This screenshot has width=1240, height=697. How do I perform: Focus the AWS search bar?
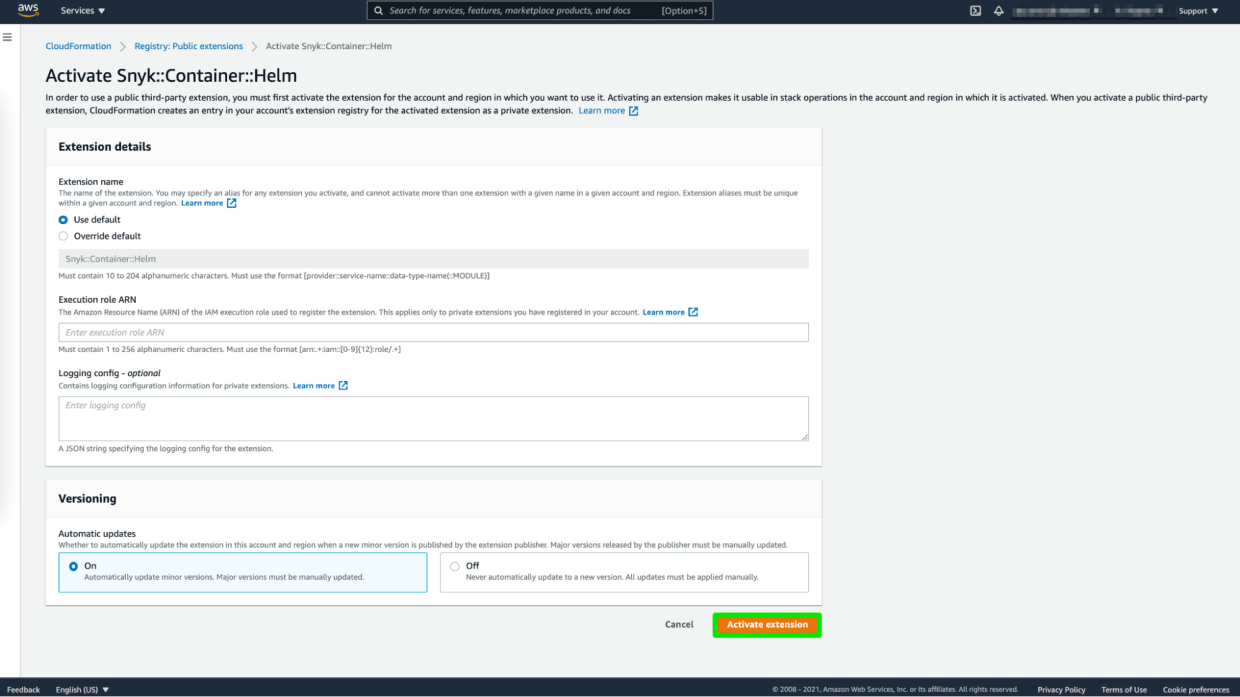540,11
